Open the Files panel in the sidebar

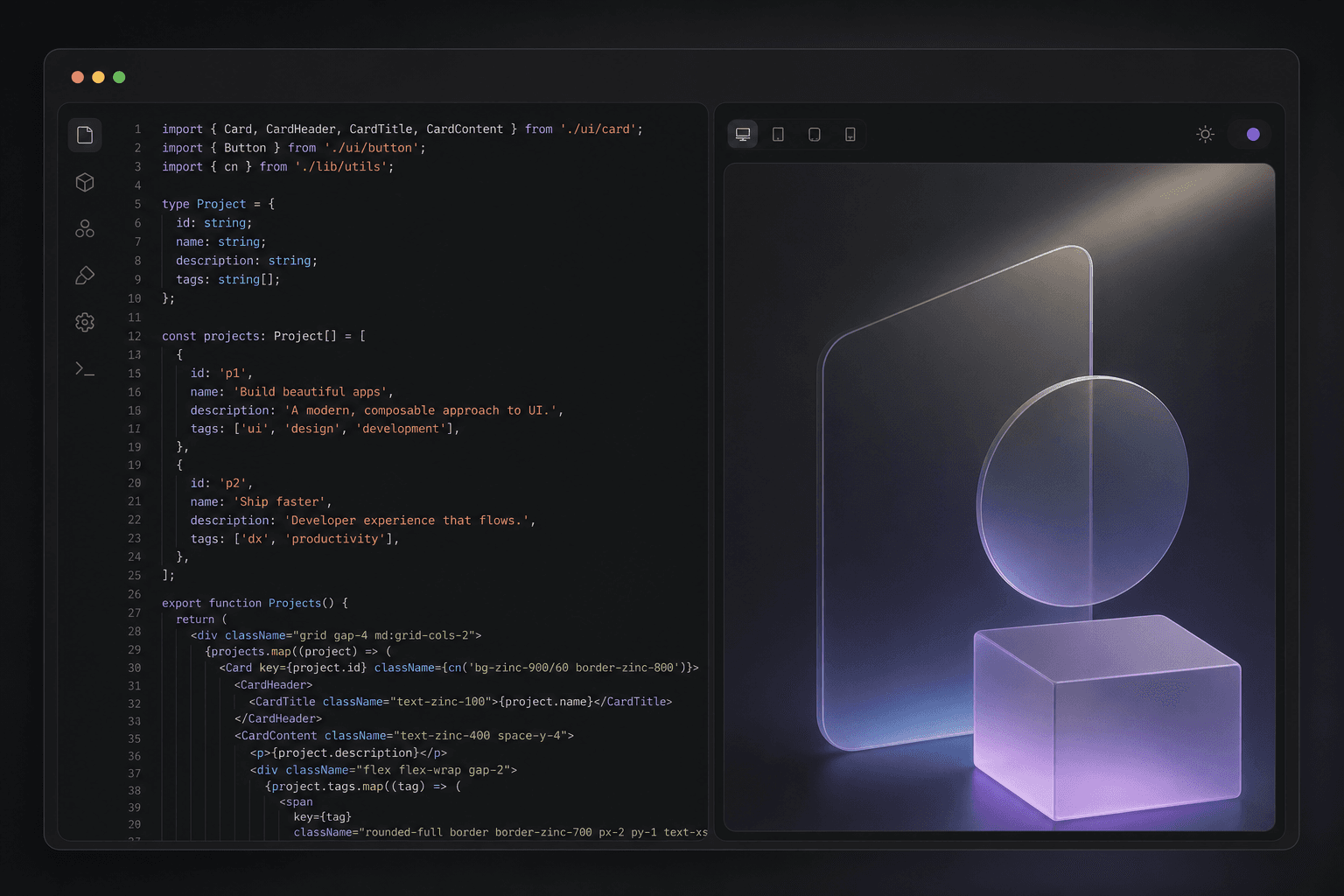pos(85,135)
